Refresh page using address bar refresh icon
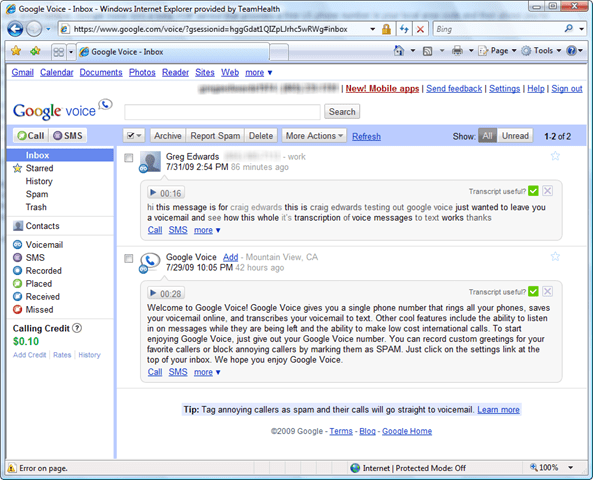Viewport: 593px width, 480px height. [404, 29]
